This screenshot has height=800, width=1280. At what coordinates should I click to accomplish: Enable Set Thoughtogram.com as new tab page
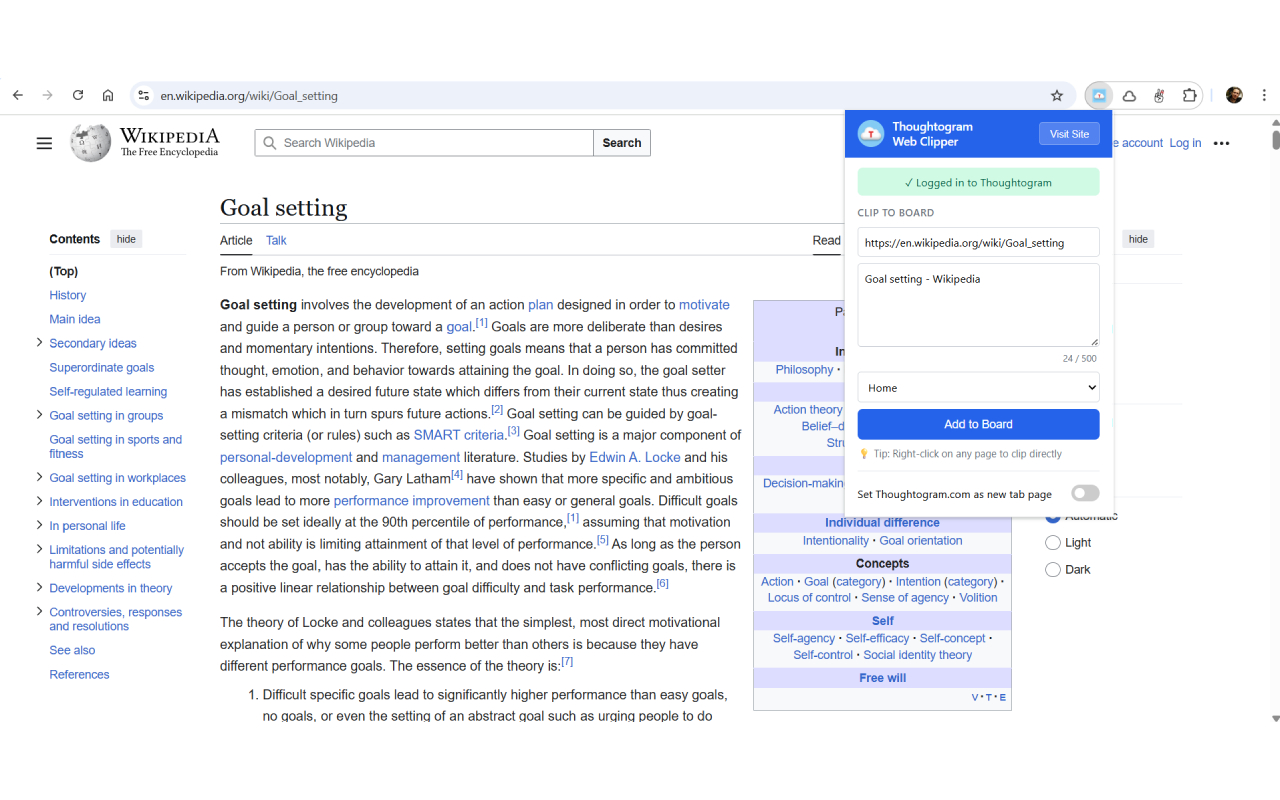1084,493
